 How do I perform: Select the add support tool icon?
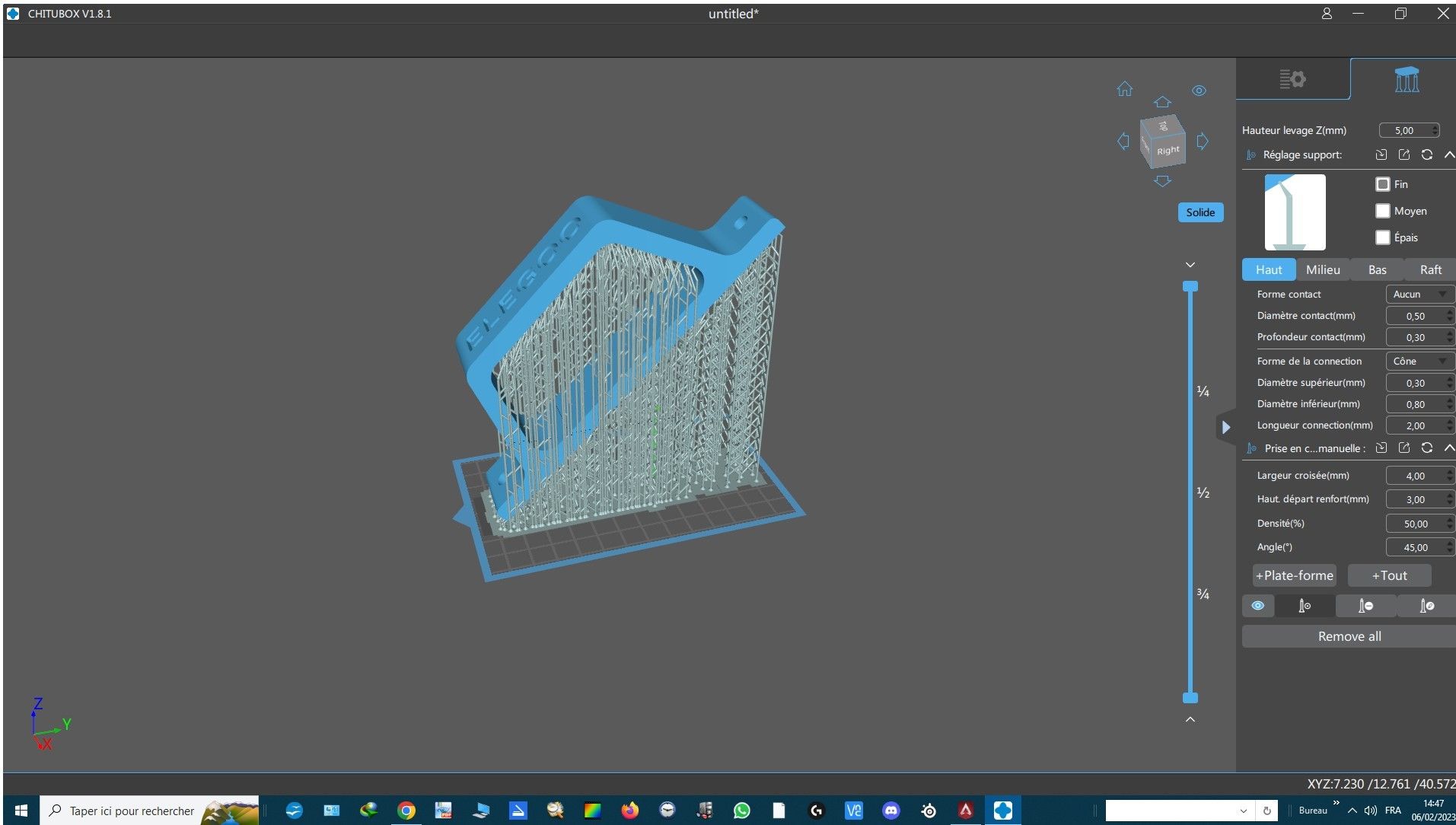click(x=1305, y=606)
